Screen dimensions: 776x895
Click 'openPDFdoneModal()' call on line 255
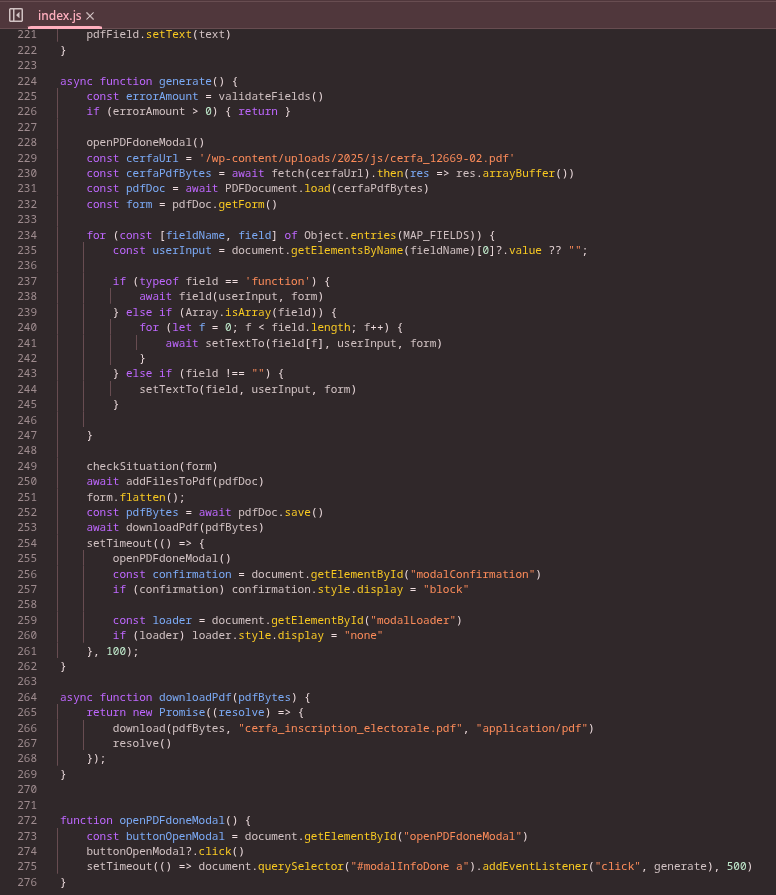[x=172, y=558]
